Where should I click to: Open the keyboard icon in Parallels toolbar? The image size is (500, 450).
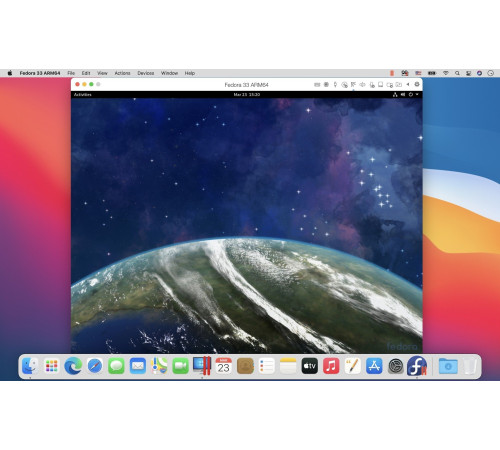pos(317,85)
